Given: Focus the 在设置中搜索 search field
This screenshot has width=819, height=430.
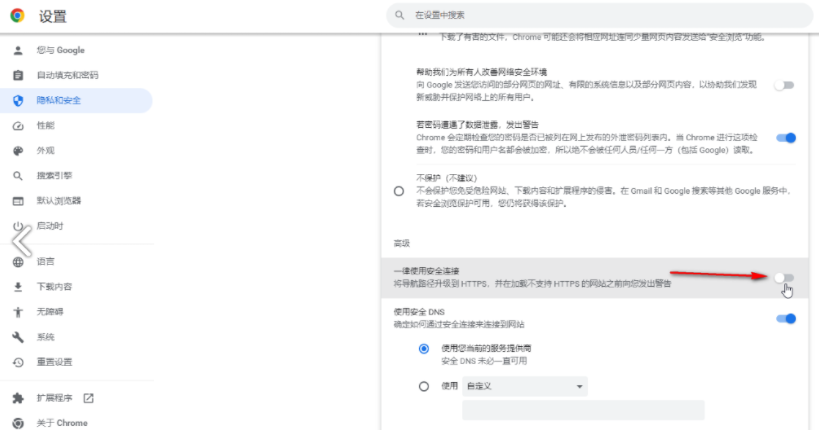Looking at the screenshot, I should point(600,15).
